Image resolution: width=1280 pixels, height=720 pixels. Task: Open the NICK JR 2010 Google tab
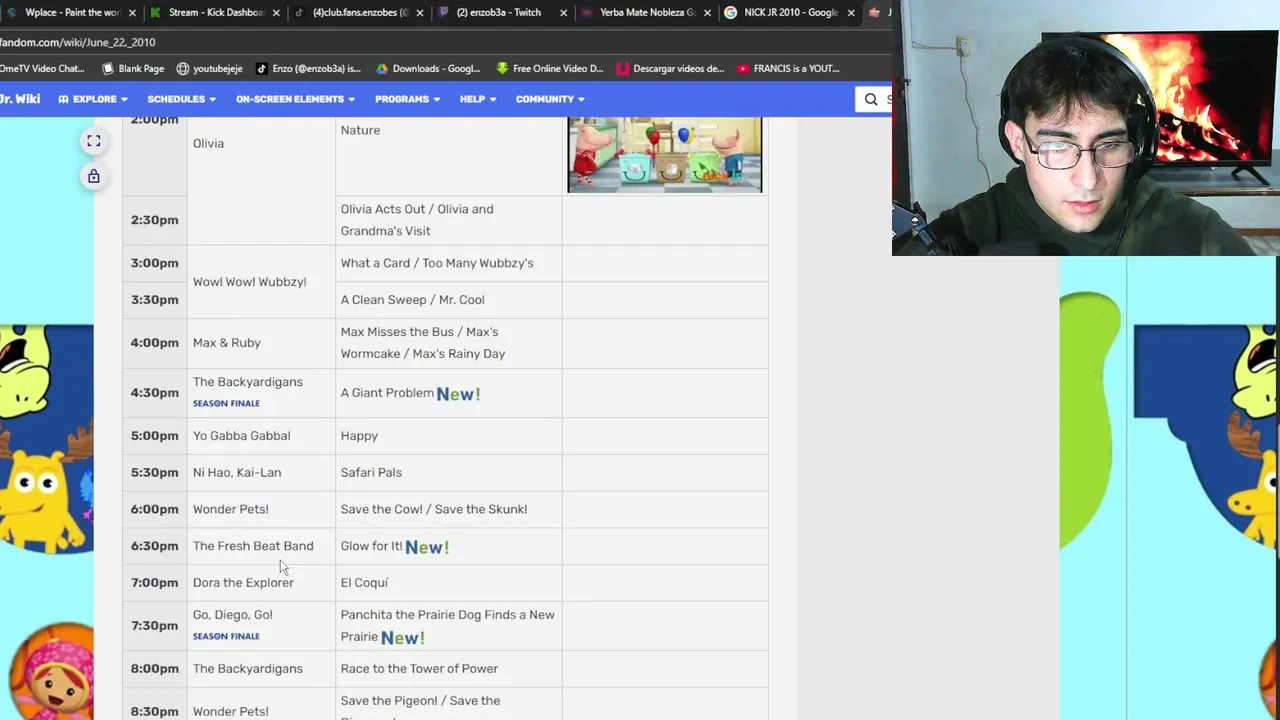point(785,13)
